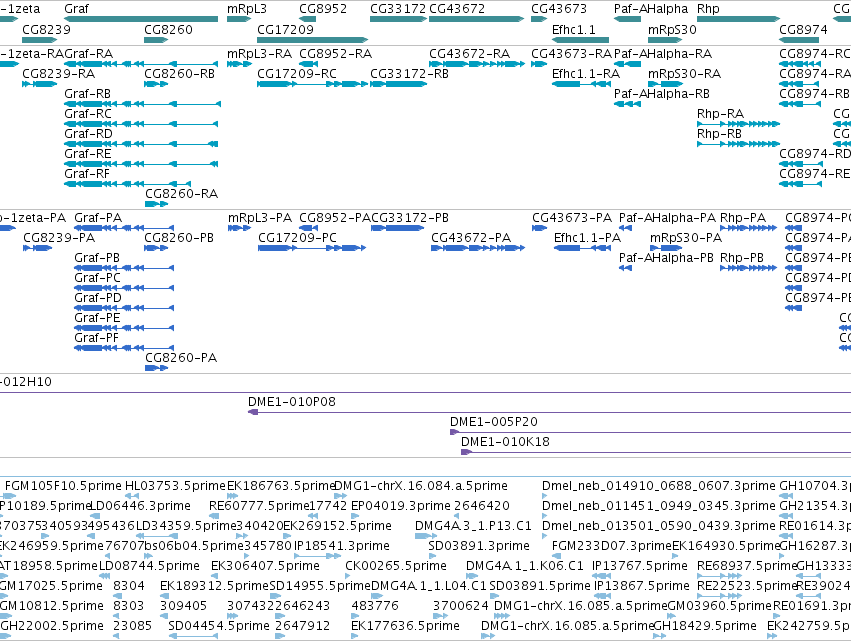The width and height of the screenshot is (851, 641).
Task: Open the CG8239-RA transcript label
Action: tap(59, 74)
